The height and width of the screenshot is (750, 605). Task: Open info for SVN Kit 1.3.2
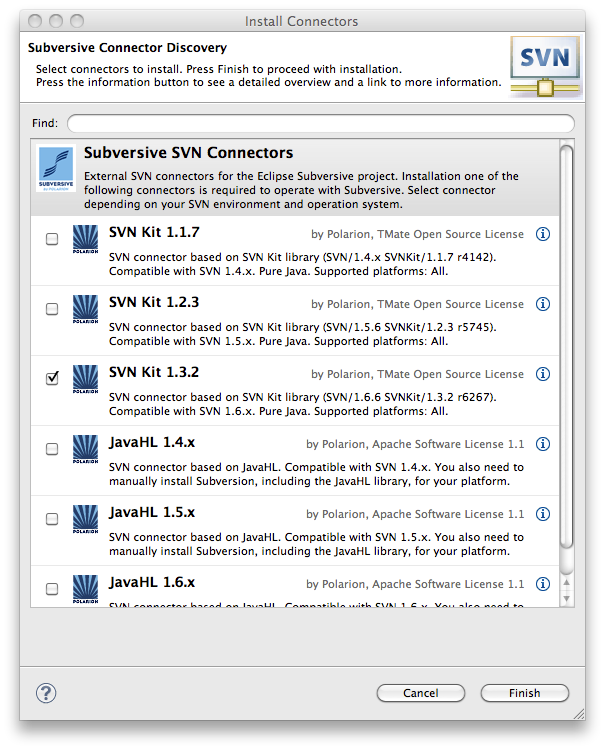[542, 374]
